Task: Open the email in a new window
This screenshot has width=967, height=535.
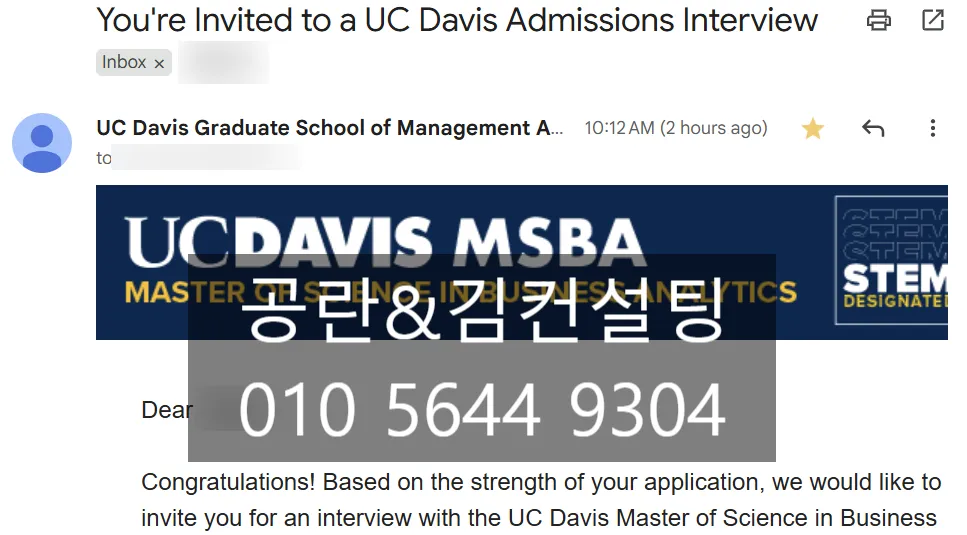Action: pos(932,20)
